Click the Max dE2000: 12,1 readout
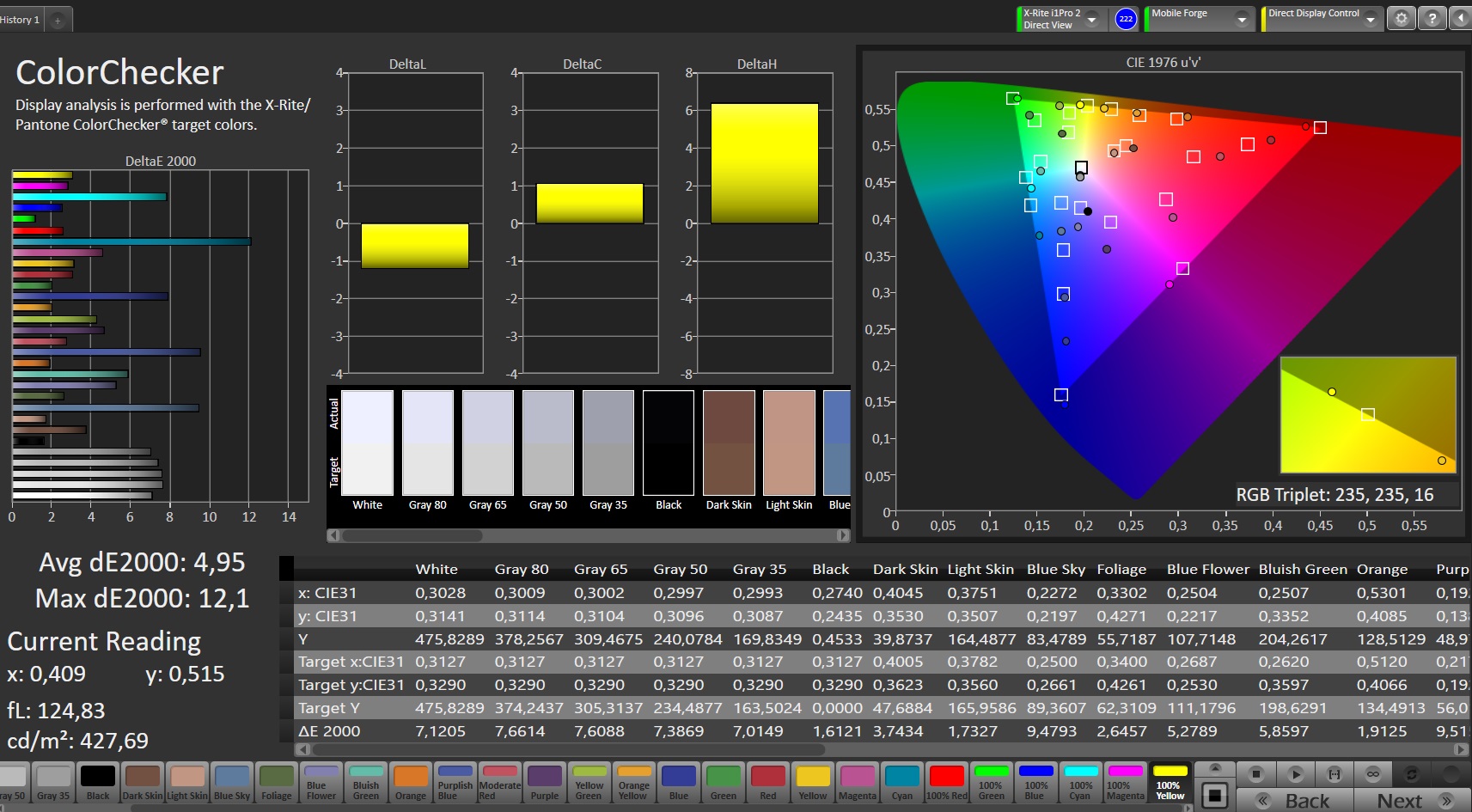Viewport: 1472px width, 812px height. tap(142, 599)
